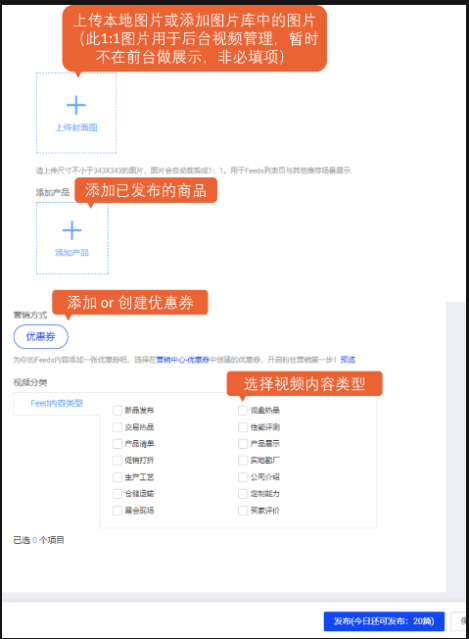Check the 性能评测 checkbox
This screenshot has height=639, width=469.
(x=243, y=427)
